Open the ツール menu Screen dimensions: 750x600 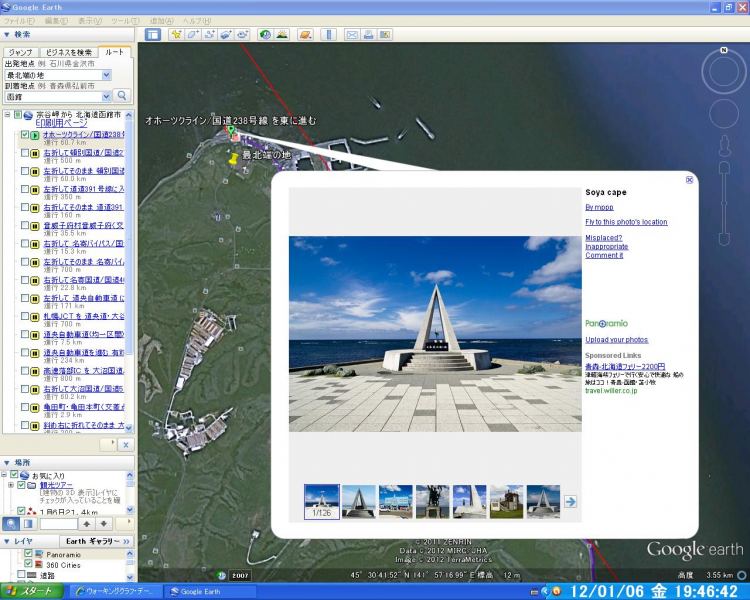[125, 21]
